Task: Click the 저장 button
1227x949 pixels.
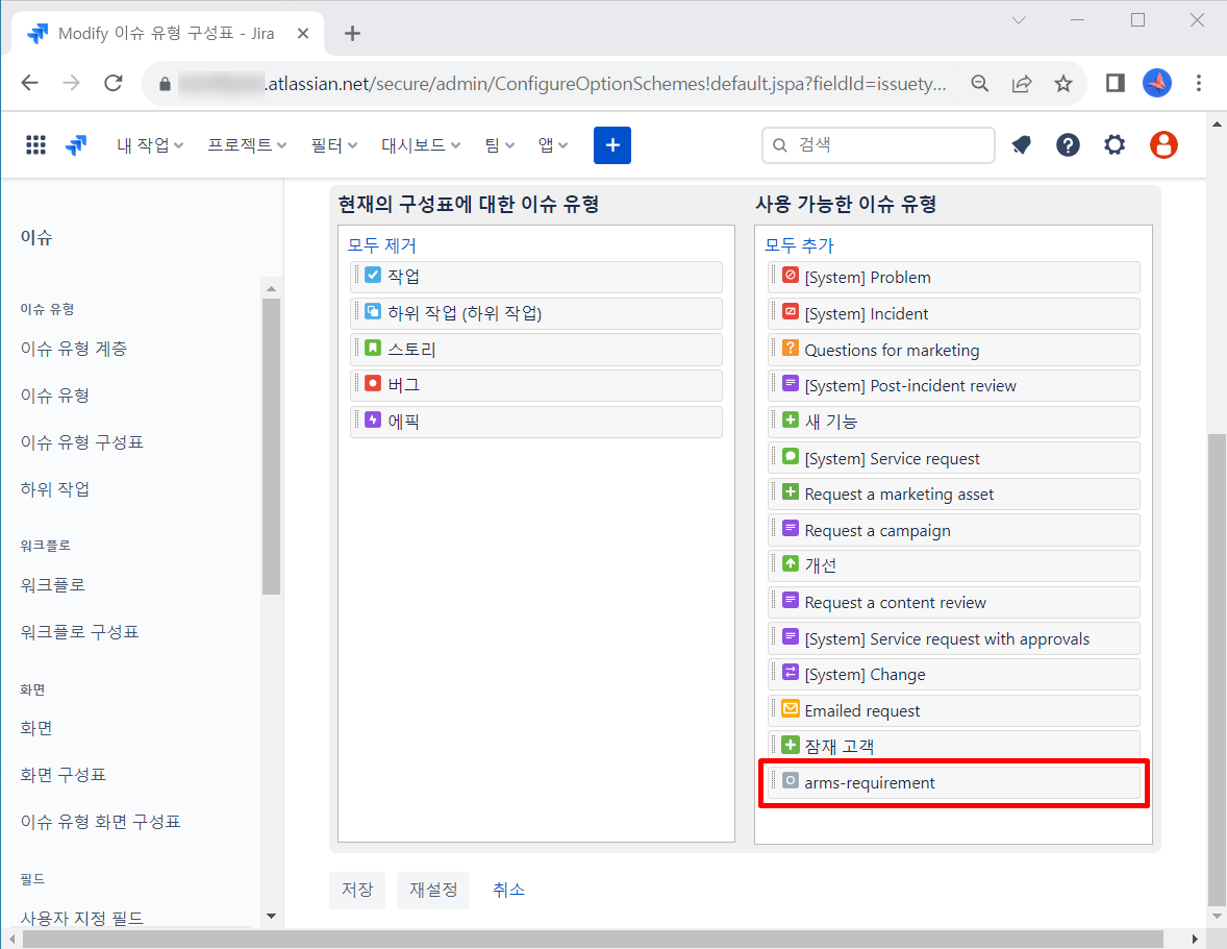Action: click(x=357, y=890)
